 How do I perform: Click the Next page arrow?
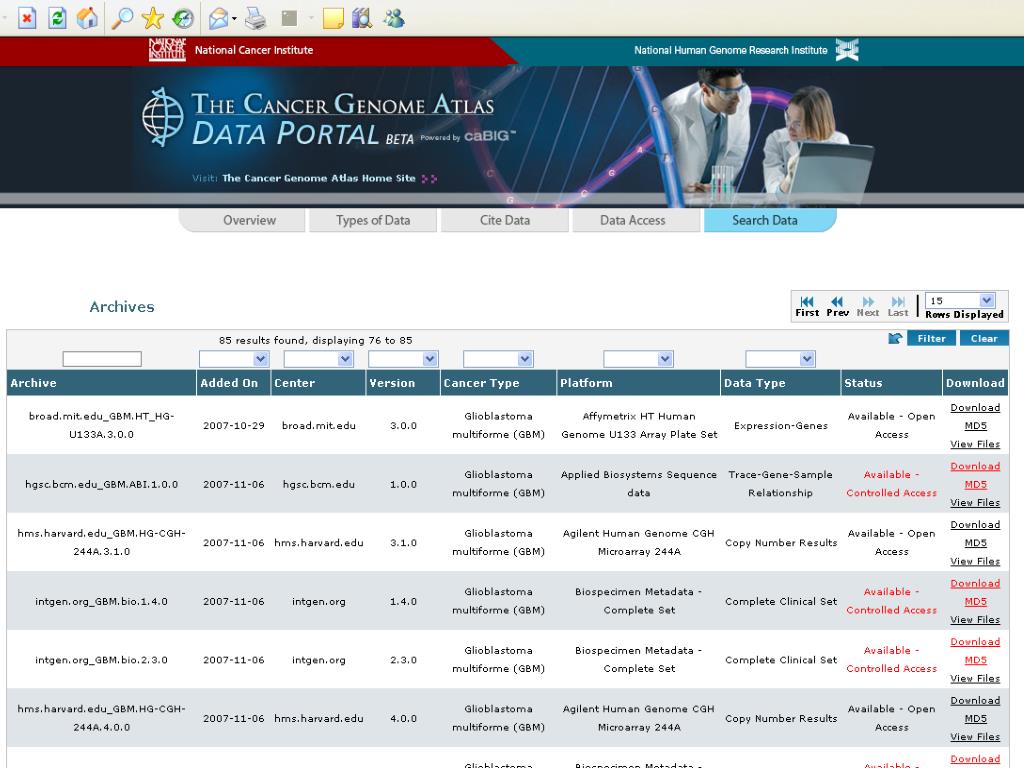click(868, 306)
